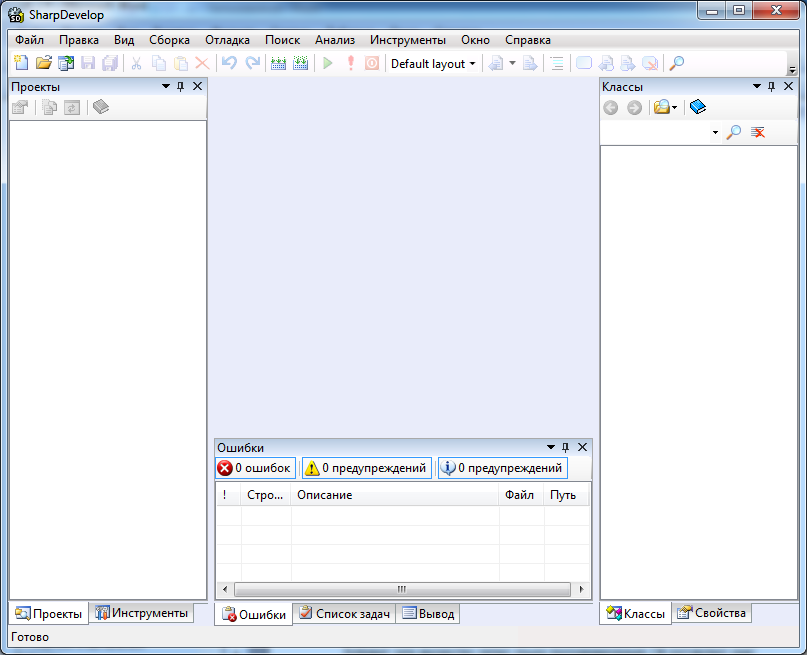
Task: Click the scroll left arrow in errors list
Action: tap(225, 590)
